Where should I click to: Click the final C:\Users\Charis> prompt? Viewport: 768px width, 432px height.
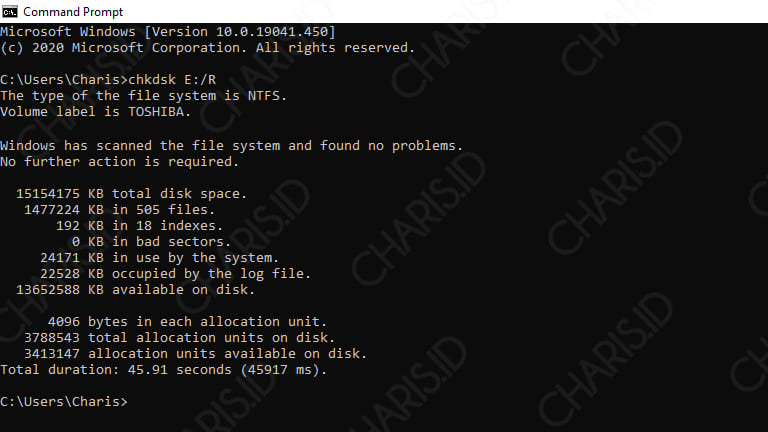tap(64, 402)
